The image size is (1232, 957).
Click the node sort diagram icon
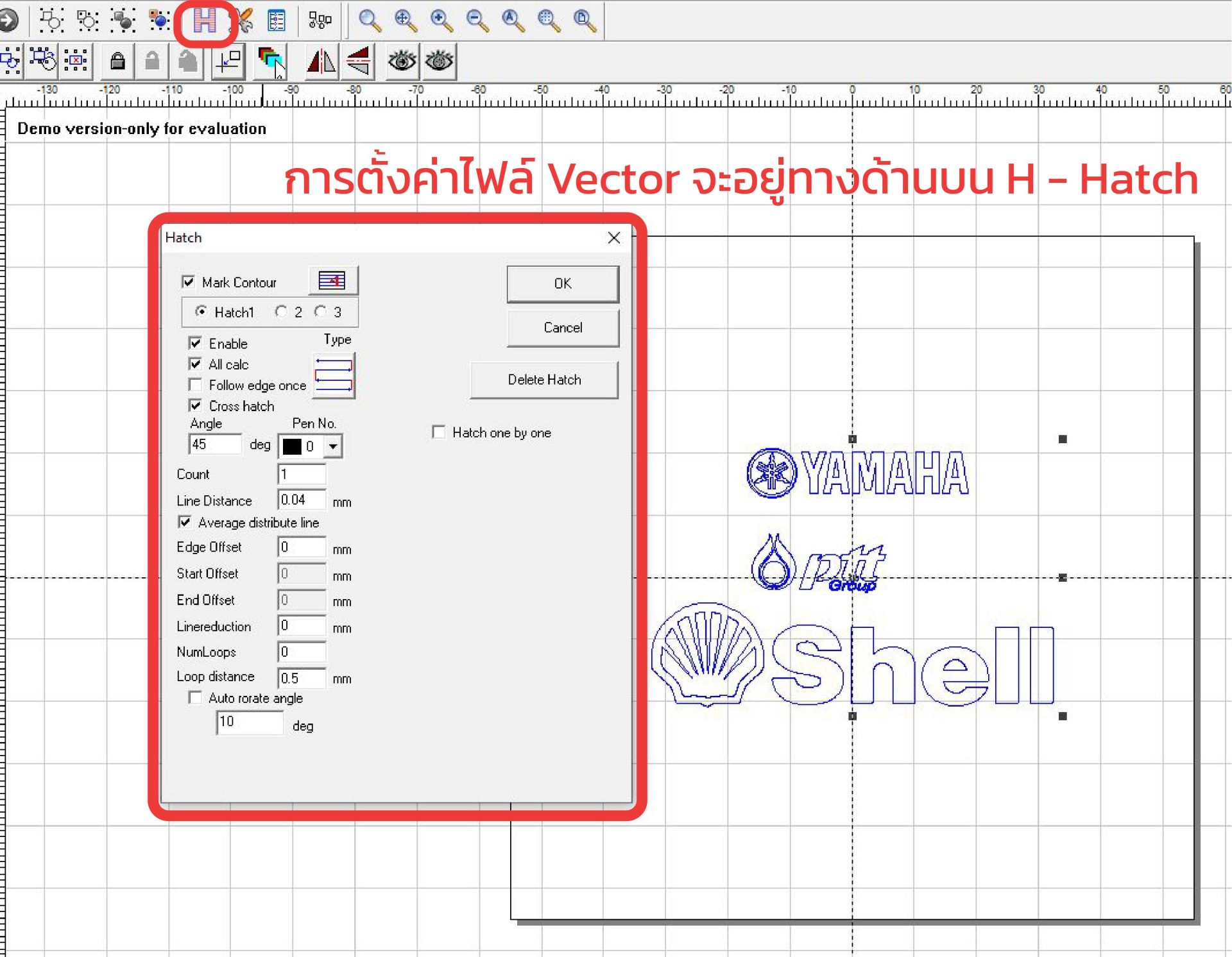click(320, 21)
